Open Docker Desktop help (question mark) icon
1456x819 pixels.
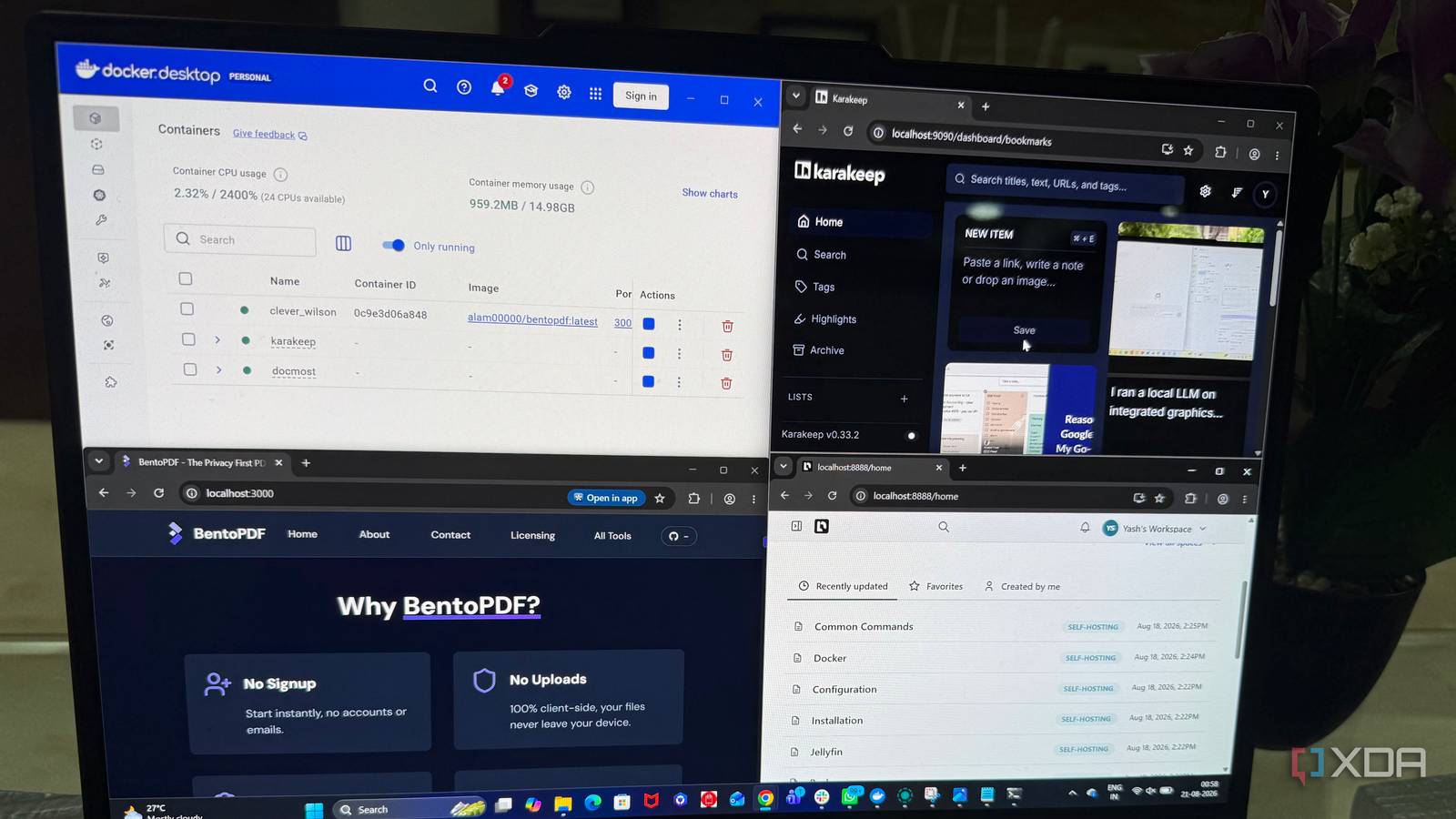pyautogui.click(x=464, y=87)
